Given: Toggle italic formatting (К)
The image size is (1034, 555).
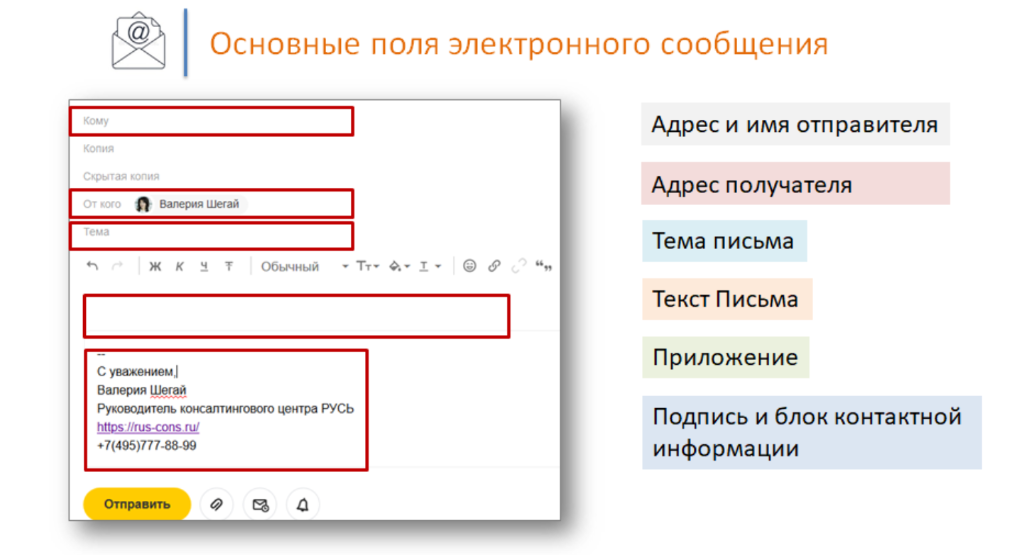Looking at the screenshot, I should [x=180, y=266].
